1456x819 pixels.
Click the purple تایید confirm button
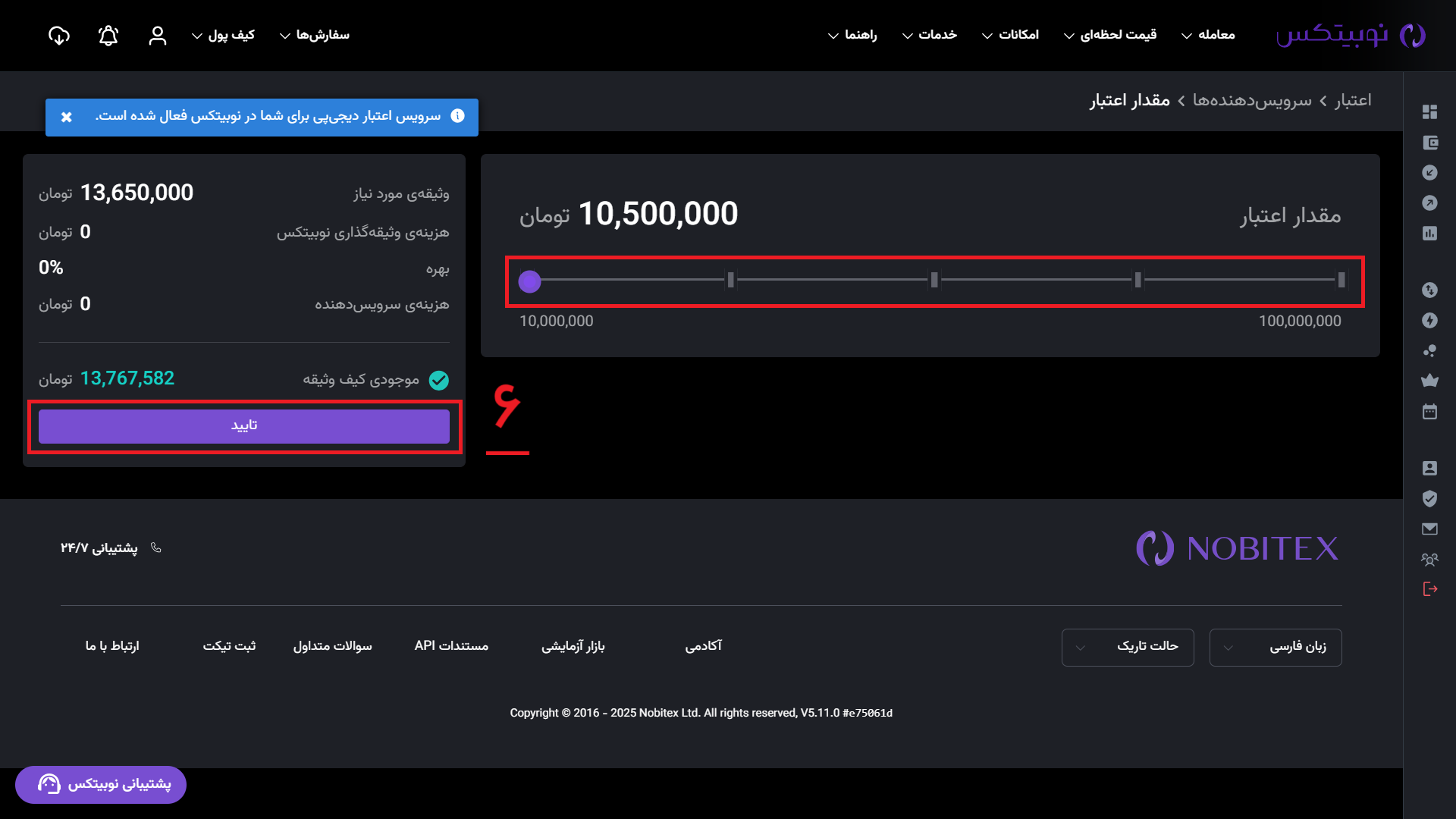coord(244,426)
